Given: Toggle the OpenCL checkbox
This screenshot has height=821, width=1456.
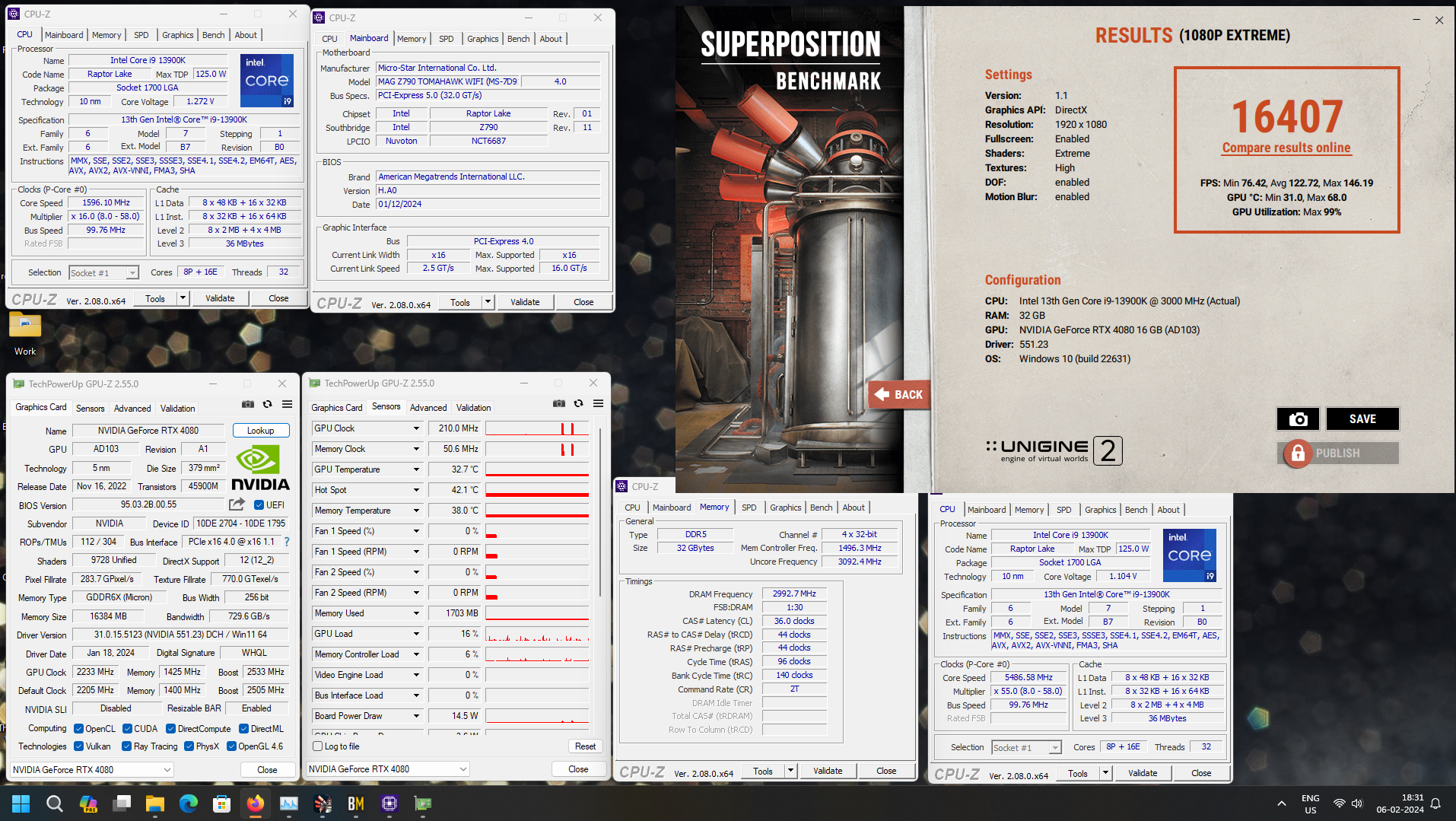Looking at the screenshot, I should click(x=78, y=728).
